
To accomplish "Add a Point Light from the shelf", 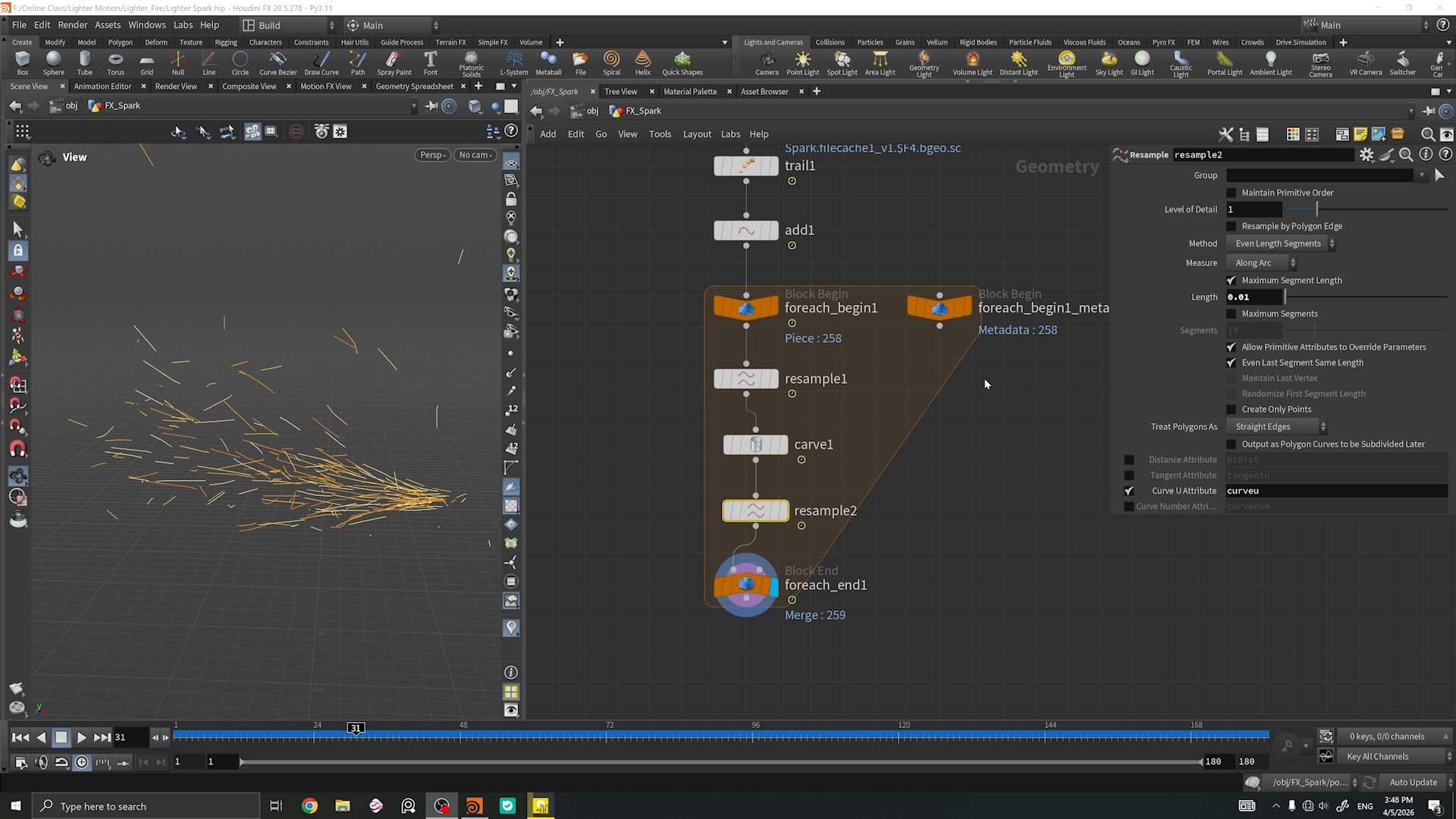I will [x=802, y=63].
